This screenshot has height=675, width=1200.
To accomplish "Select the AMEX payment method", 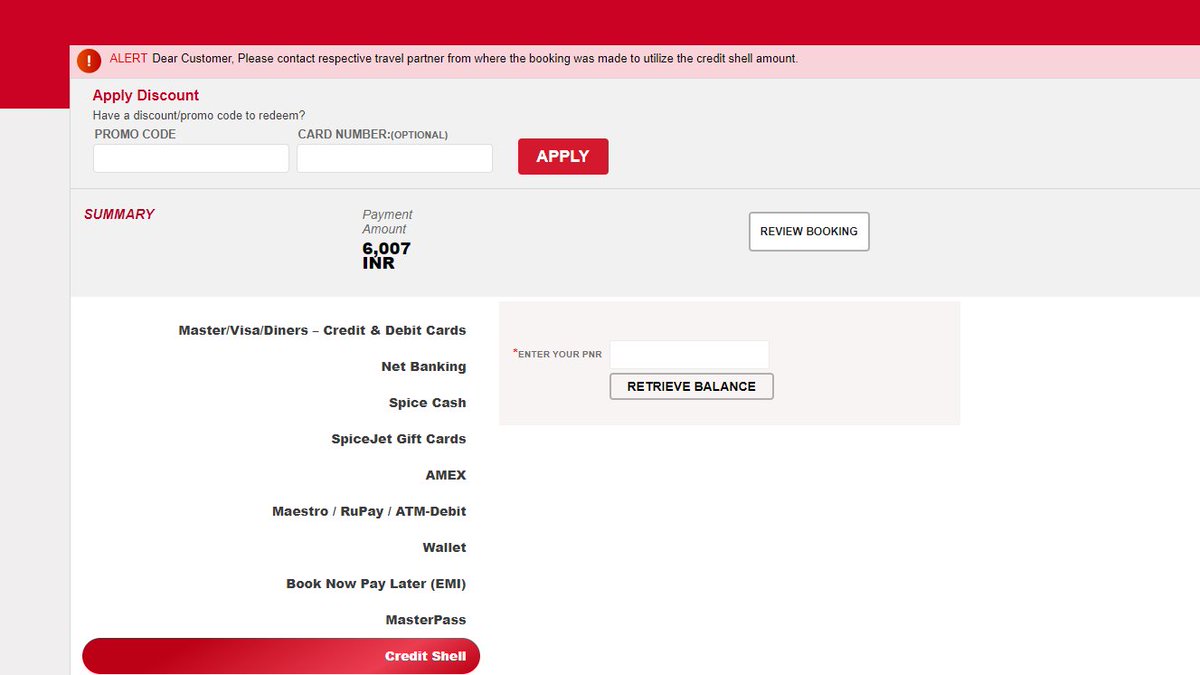I will [446, 475].
